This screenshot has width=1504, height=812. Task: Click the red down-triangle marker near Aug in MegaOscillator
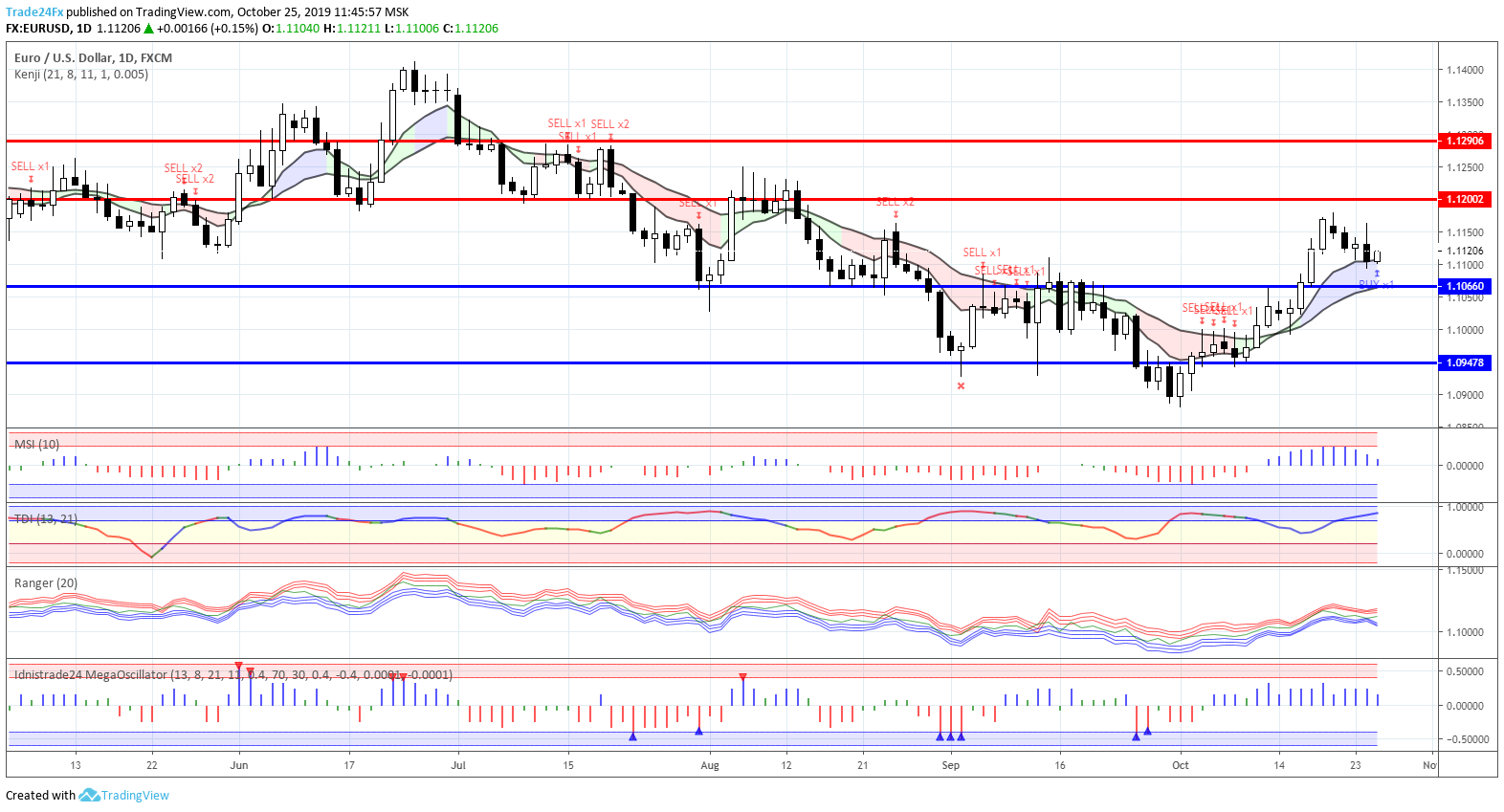coord(742,677)
